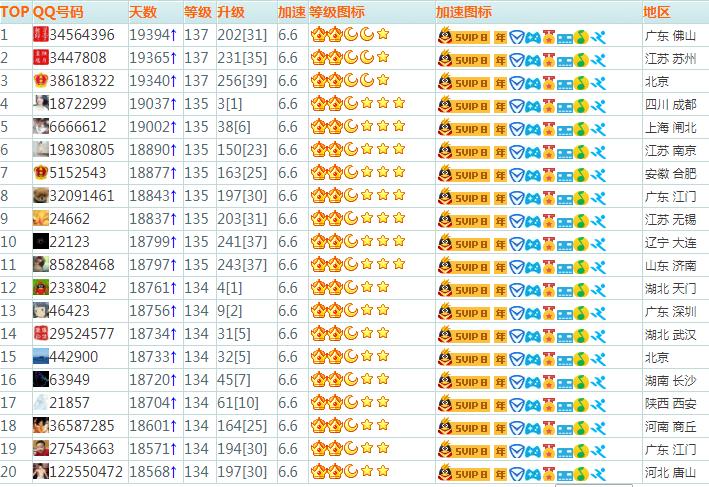Click the medal icon in 6666612's row
709x487 pixels.
[x=548, y=129]
